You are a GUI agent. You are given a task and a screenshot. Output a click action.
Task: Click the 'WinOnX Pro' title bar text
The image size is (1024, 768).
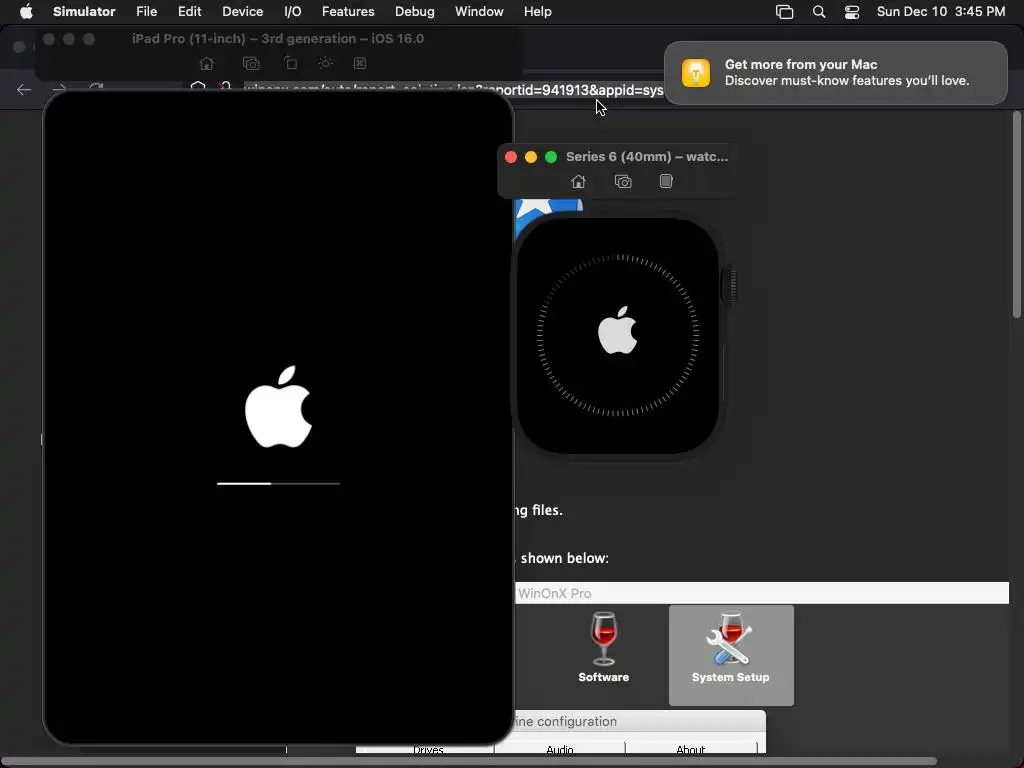coord(554,593)
